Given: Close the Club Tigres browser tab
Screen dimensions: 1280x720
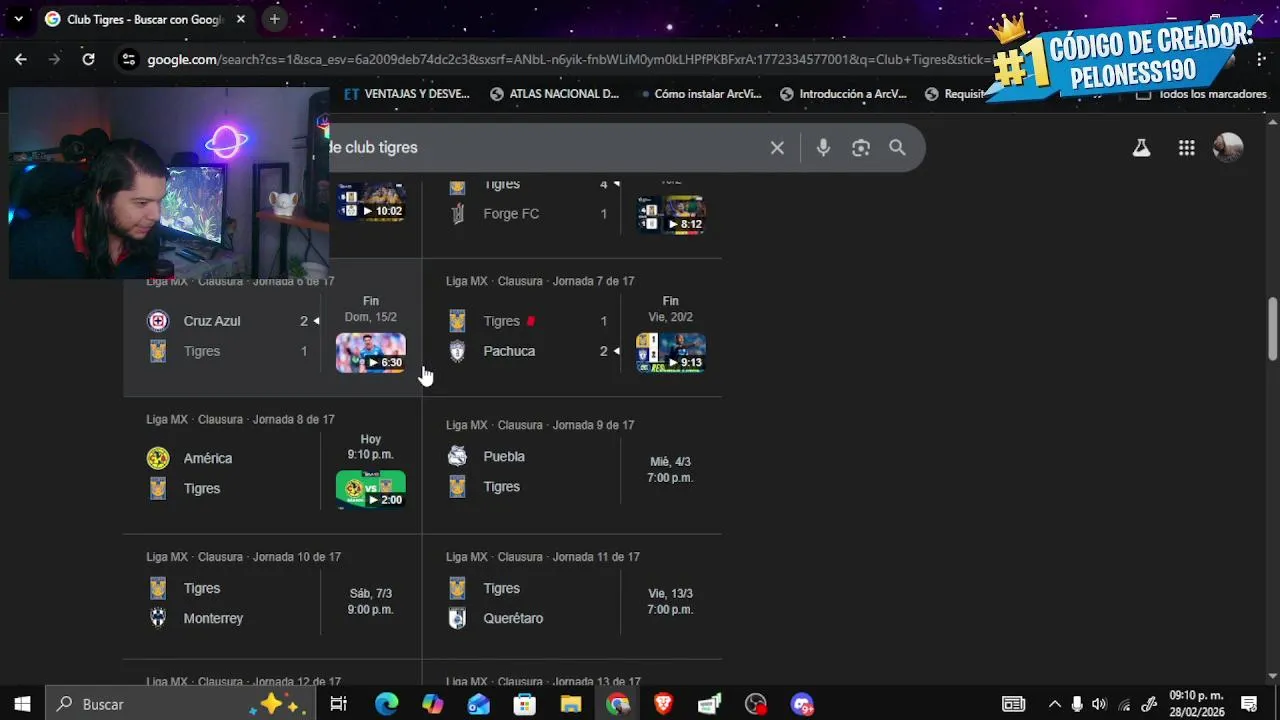Looking at the screenshot, I should [x=241, y=19].
